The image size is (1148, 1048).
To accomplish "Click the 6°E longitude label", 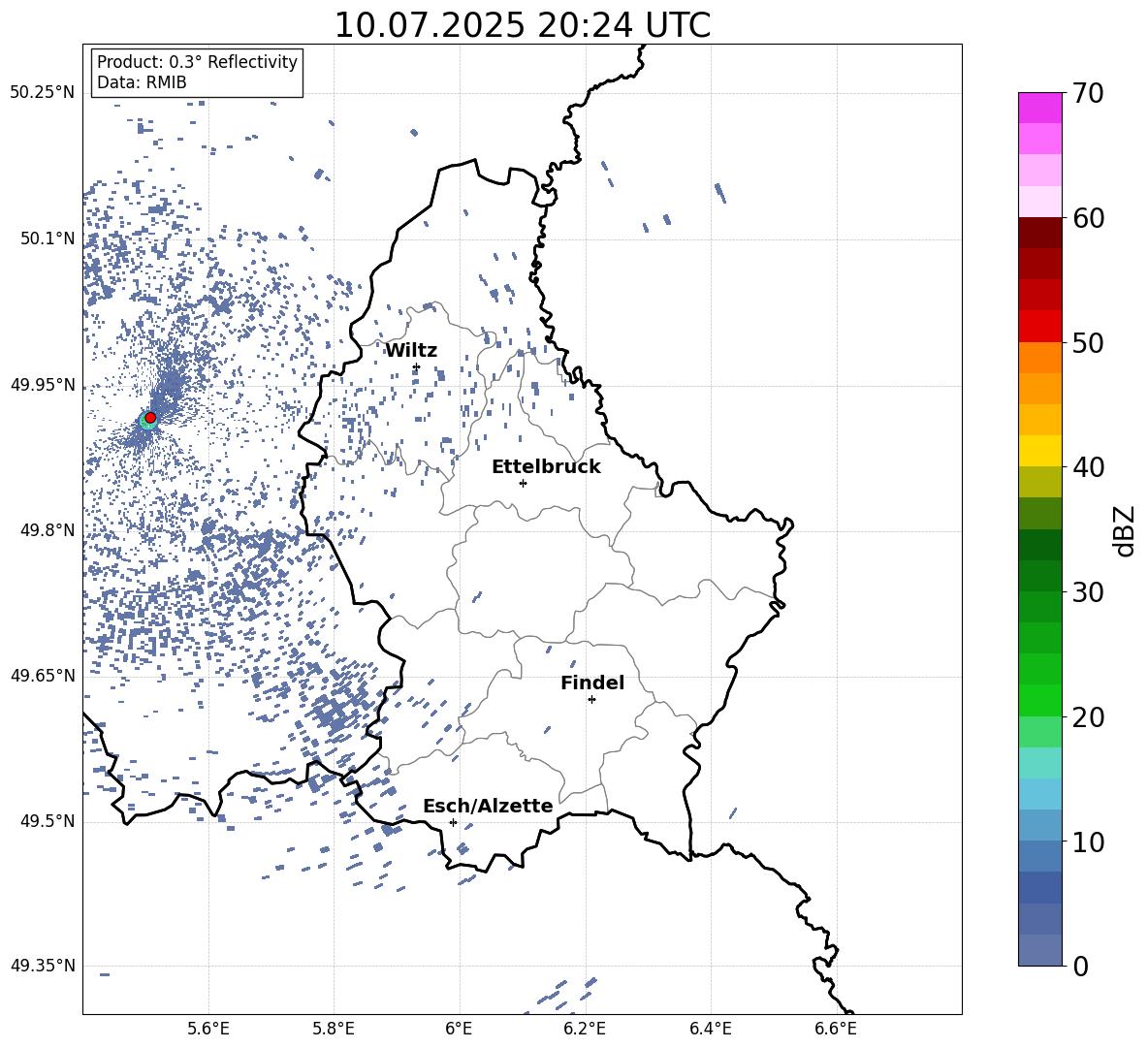I will tap(459, 1030).
